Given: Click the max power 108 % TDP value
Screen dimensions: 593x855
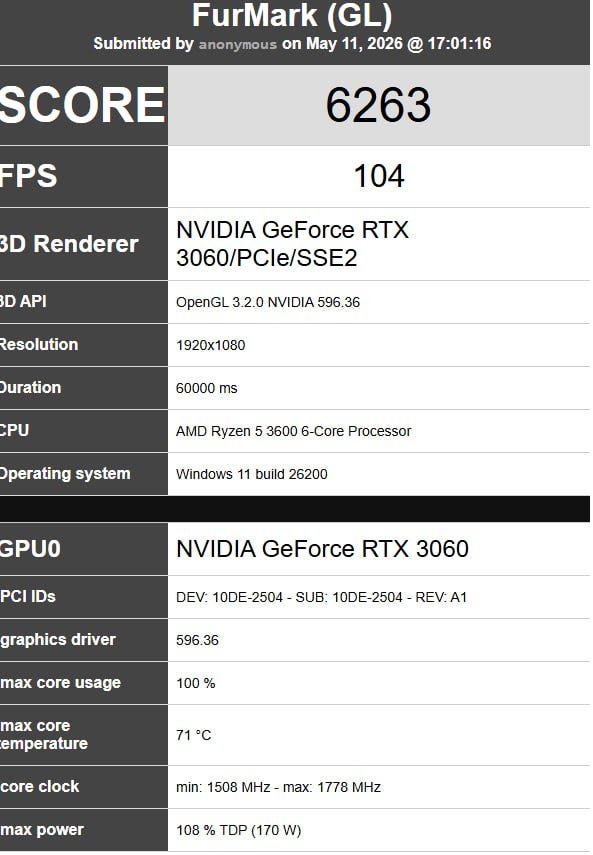Looking at the screenshot, I should 238,830.
